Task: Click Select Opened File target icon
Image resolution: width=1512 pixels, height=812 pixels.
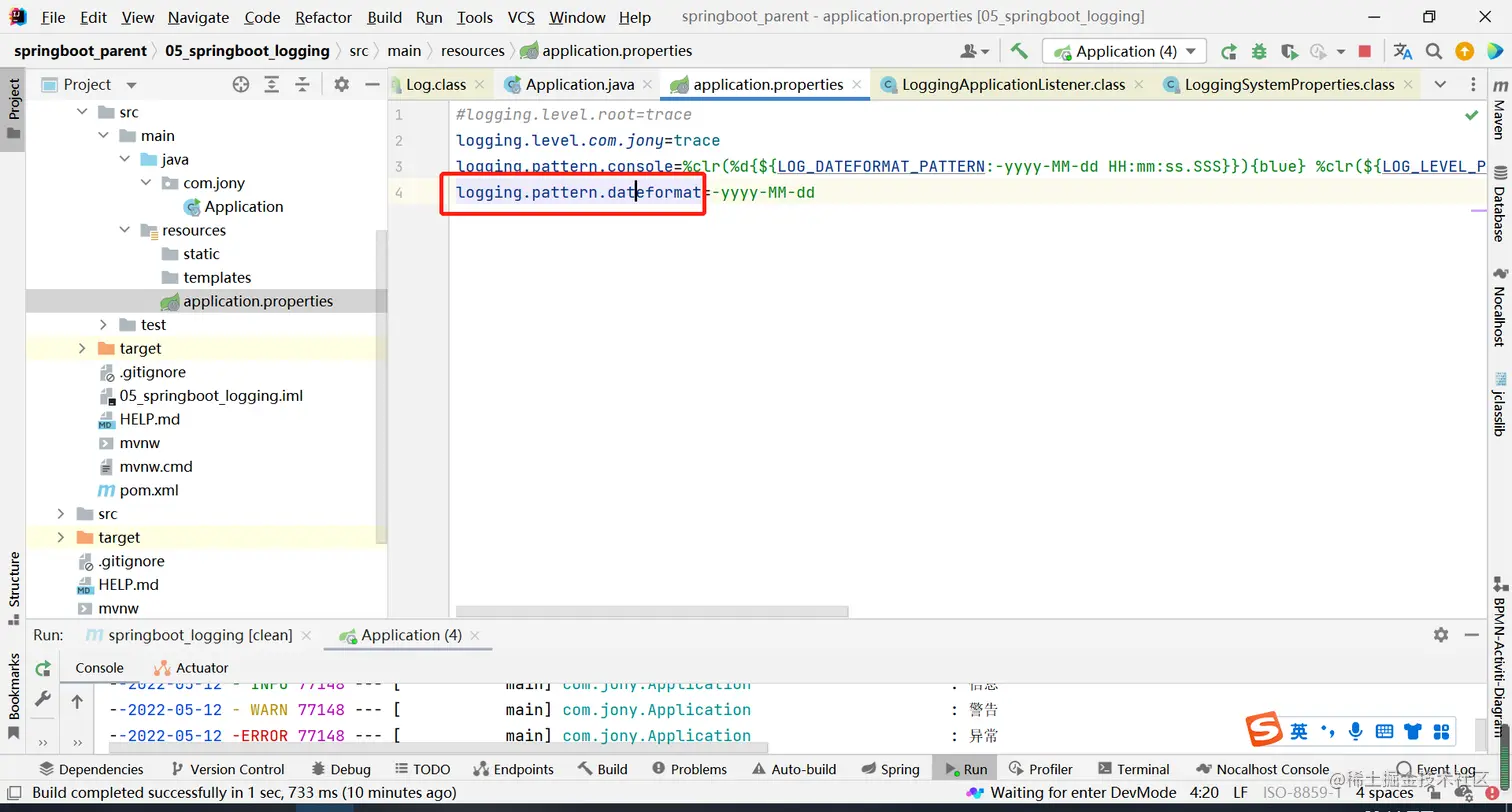Action: (x=240, y=85)
